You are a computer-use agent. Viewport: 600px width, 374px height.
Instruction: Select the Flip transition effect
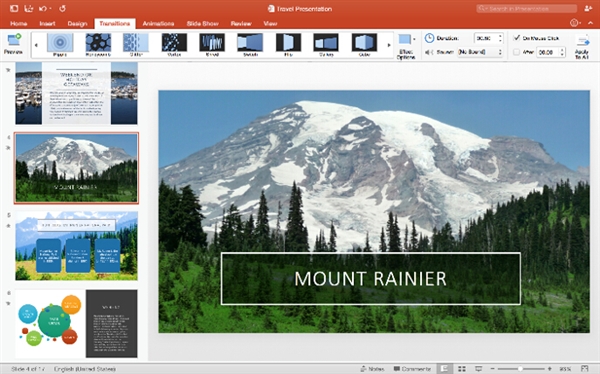[x=288, y=45]
